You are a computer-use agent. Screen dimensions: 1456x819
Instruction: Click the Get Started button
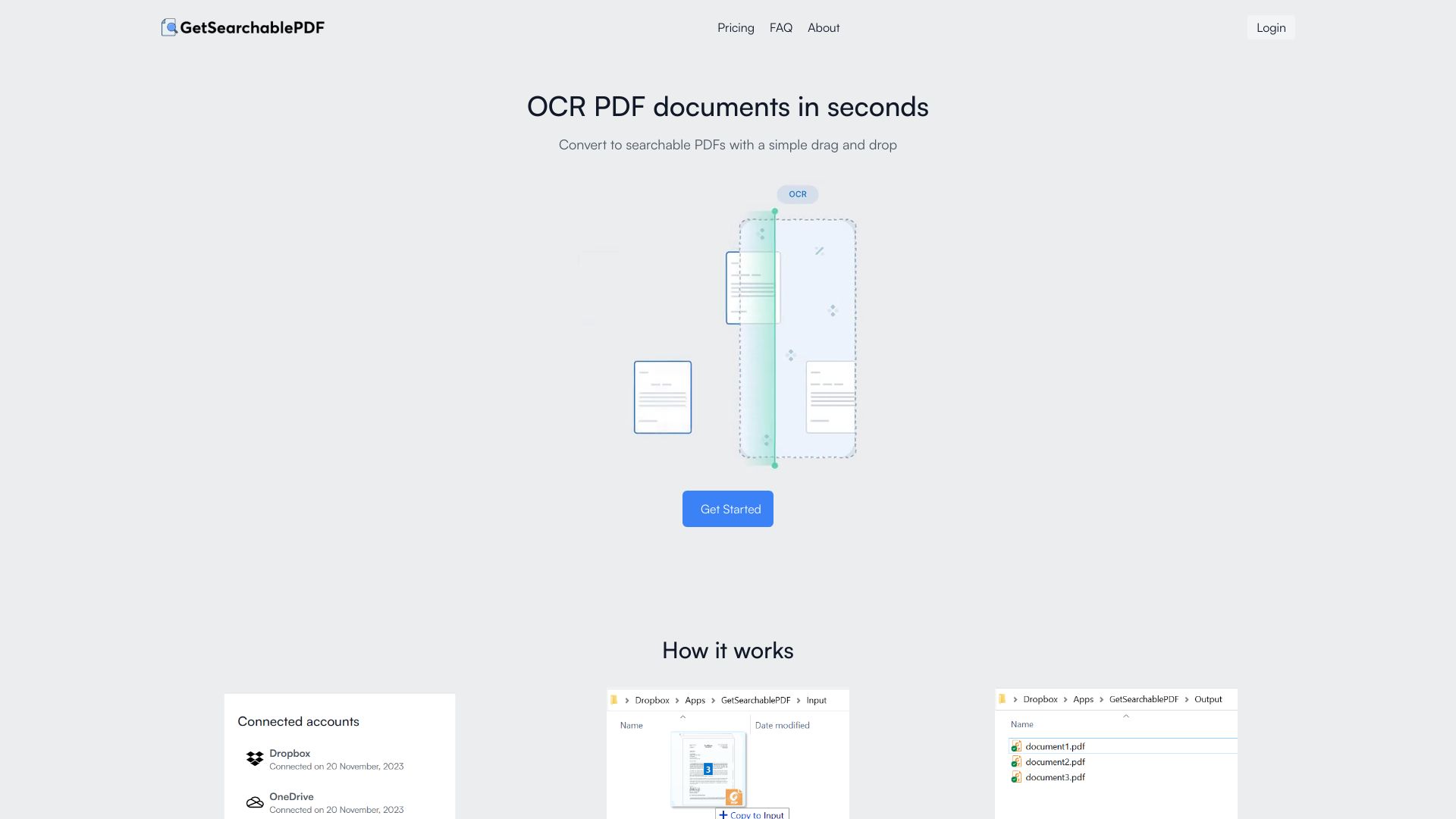pyautogui.click(x=728, y=508)
